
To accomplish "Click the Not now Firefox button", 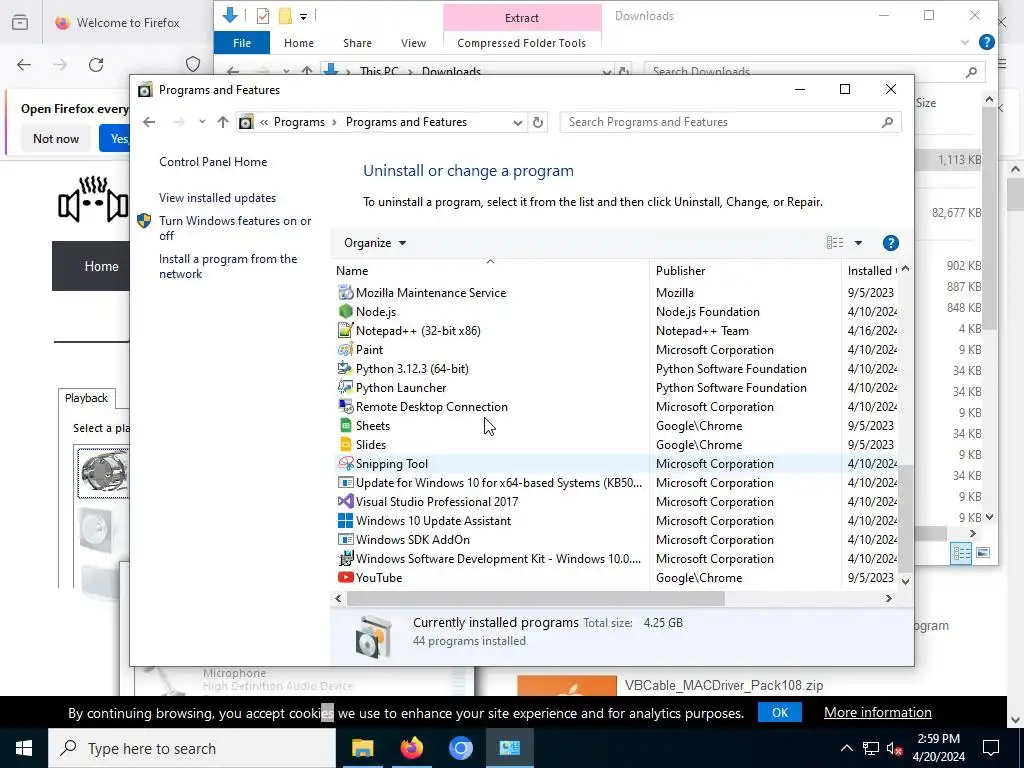I will click(x=56, y=138).
